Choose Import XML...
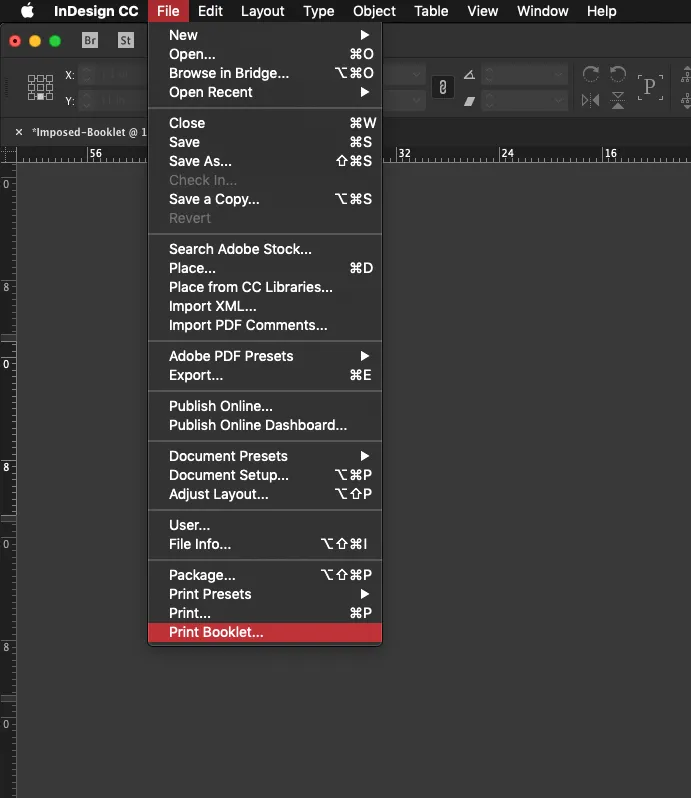The height and width of the screenshot is (798, 691). (265, 306)
